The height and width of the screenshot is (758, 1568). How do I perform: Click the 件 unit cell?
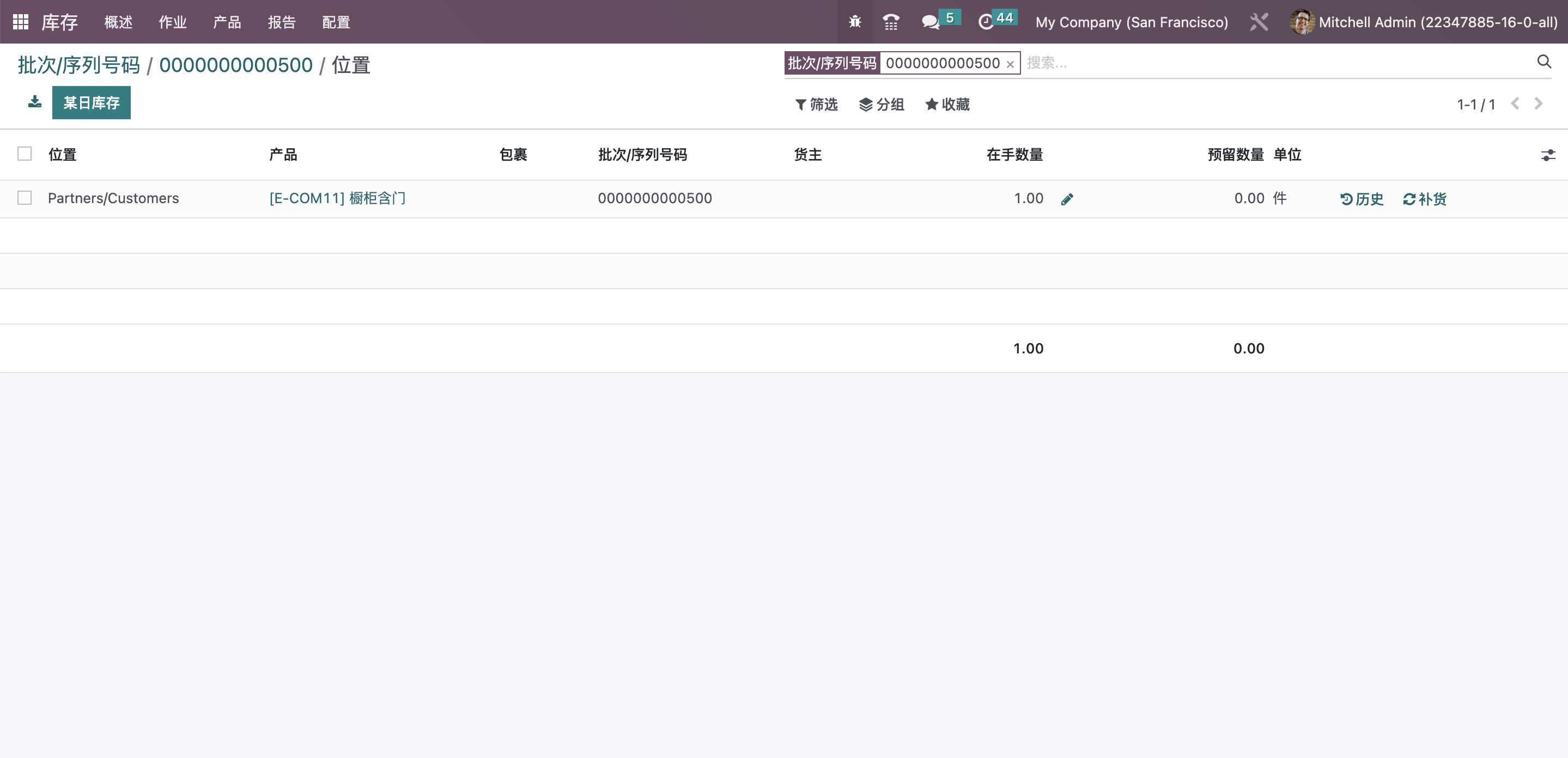click(1279, 198)
